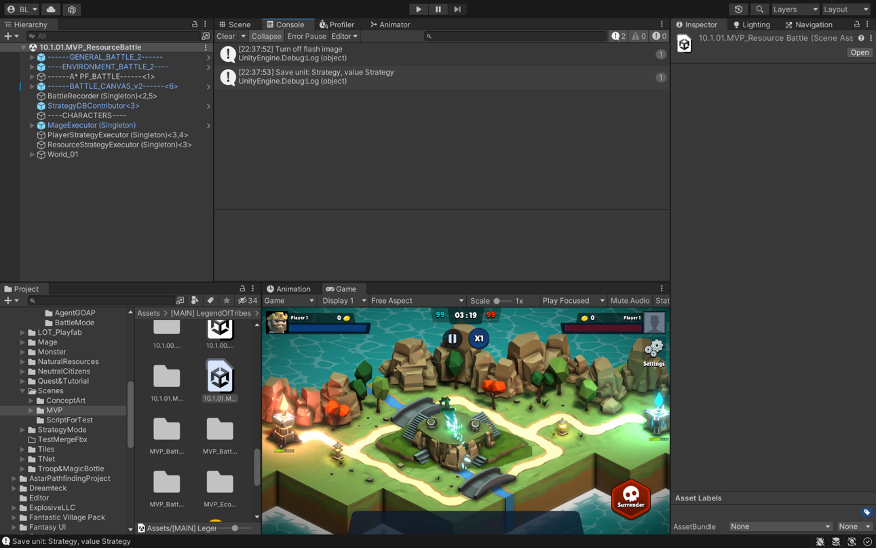Open the Free Aspect dropdown

(x=416, y=300)
